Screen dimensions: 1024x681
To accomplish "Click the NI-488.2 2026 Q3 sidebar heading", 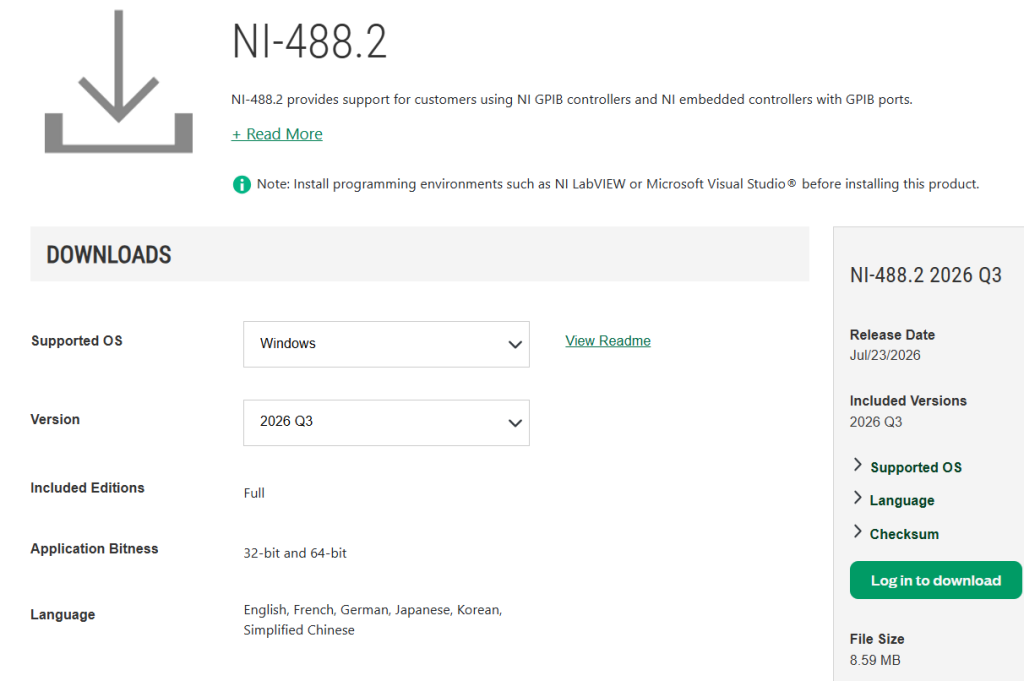I will click(x=925, y=275).
